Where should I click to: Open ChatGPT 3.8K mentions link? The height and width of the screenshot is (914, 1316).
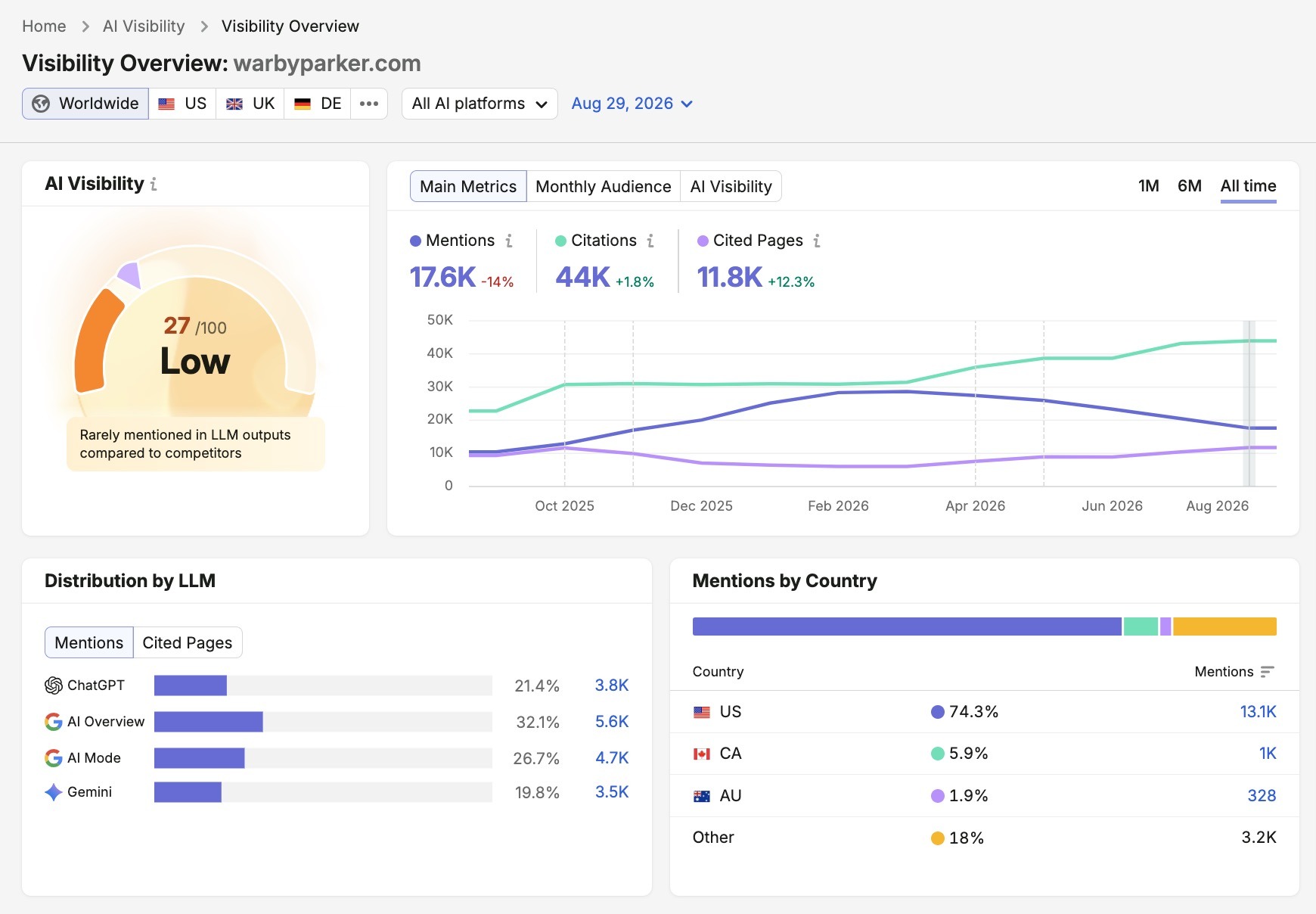coord(612,685)
